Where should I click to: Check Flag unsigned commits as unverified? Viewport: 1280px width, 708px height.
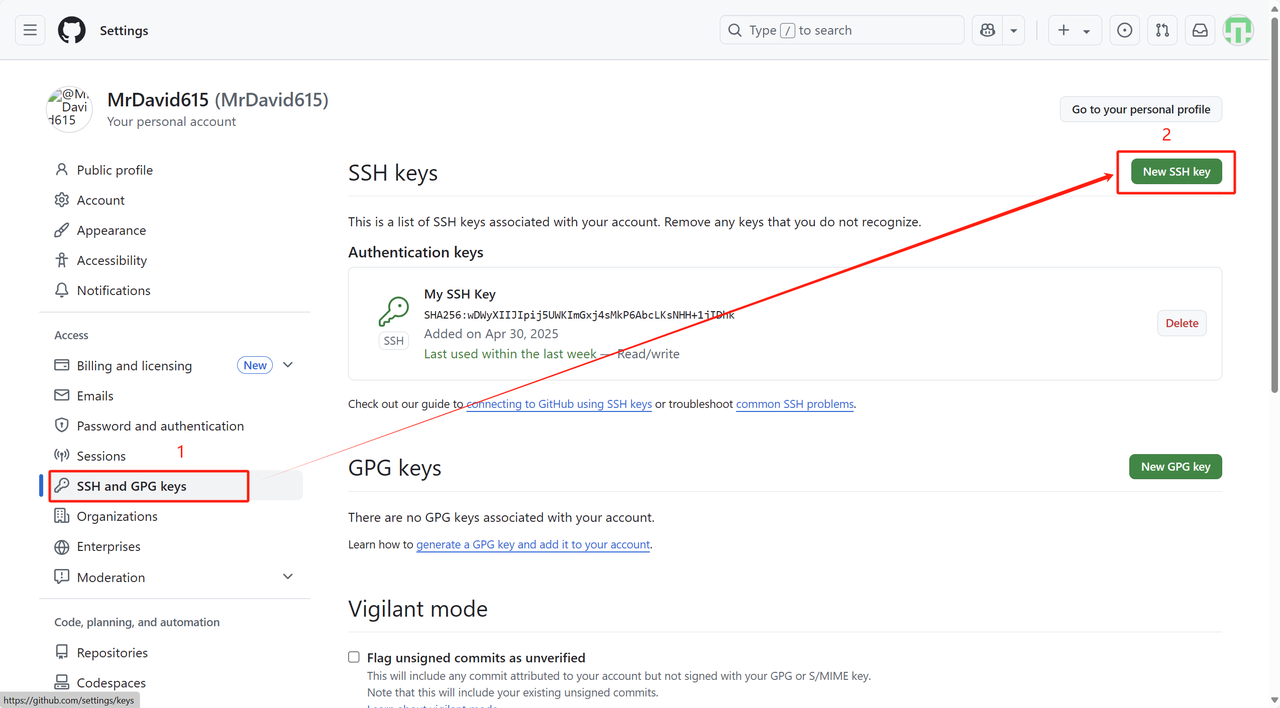pos(354,657)
